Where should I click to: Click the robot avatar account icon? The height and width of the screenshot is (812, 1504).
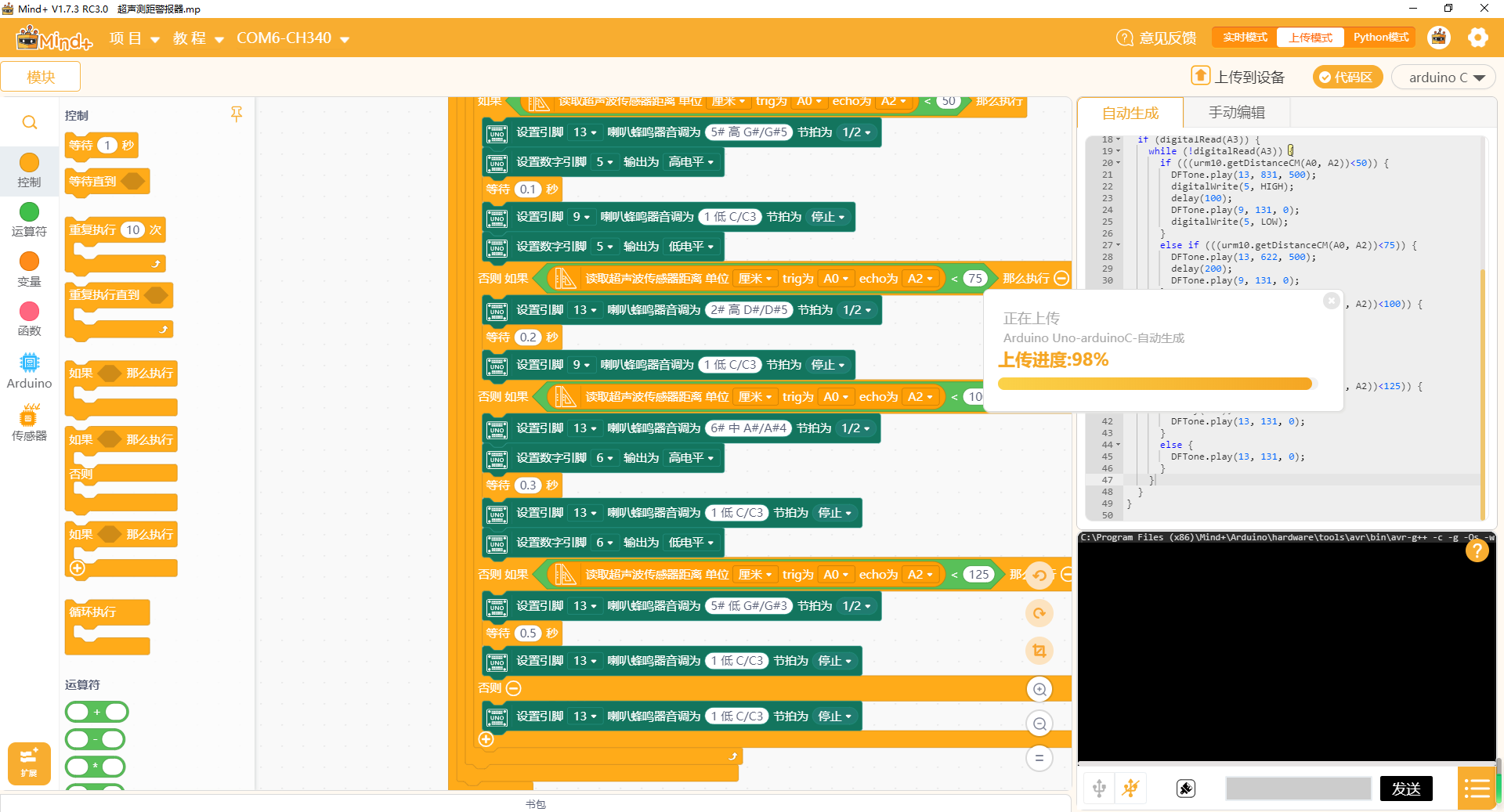point(1439,38)
